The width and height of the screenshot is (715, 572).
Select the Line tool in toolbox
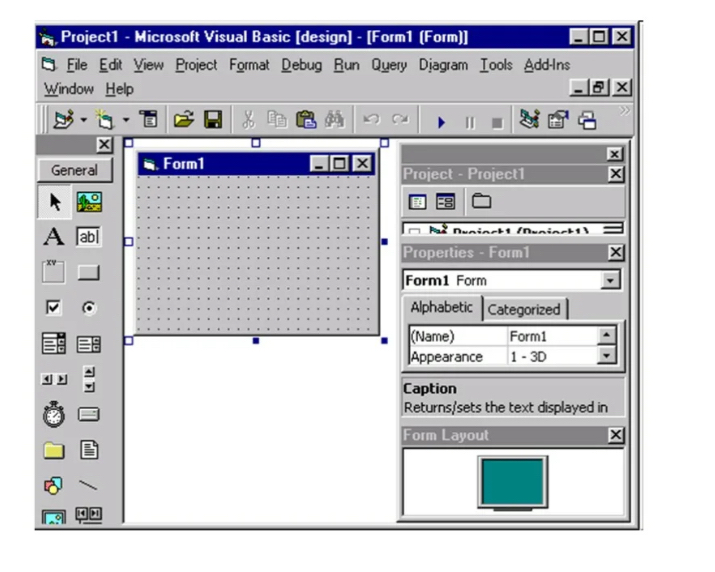point(88,486)
